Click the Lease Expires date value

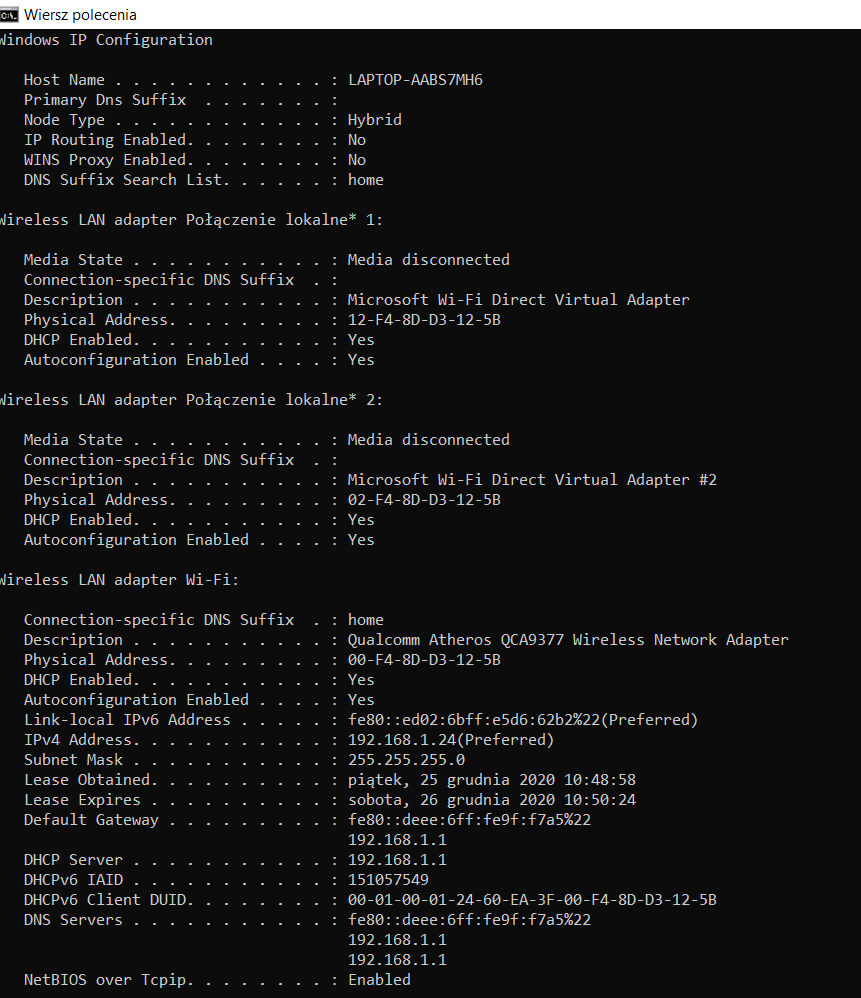491,800
